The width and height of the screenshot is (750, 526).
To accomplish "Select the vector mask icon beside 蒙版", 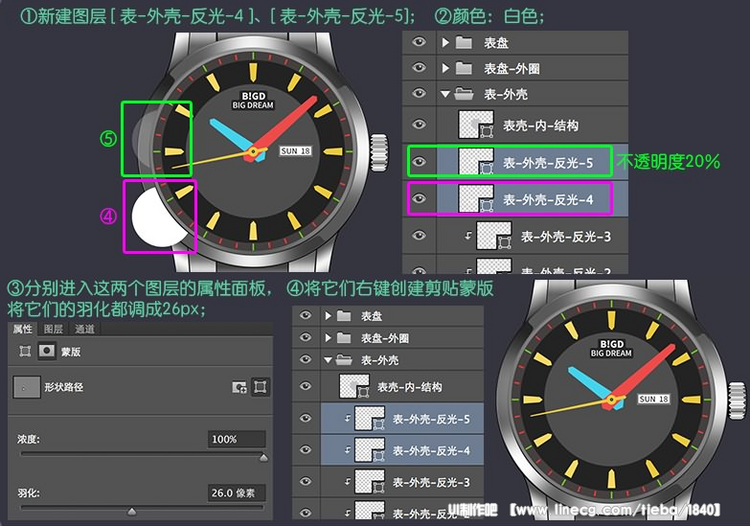I will coord(25,351).
